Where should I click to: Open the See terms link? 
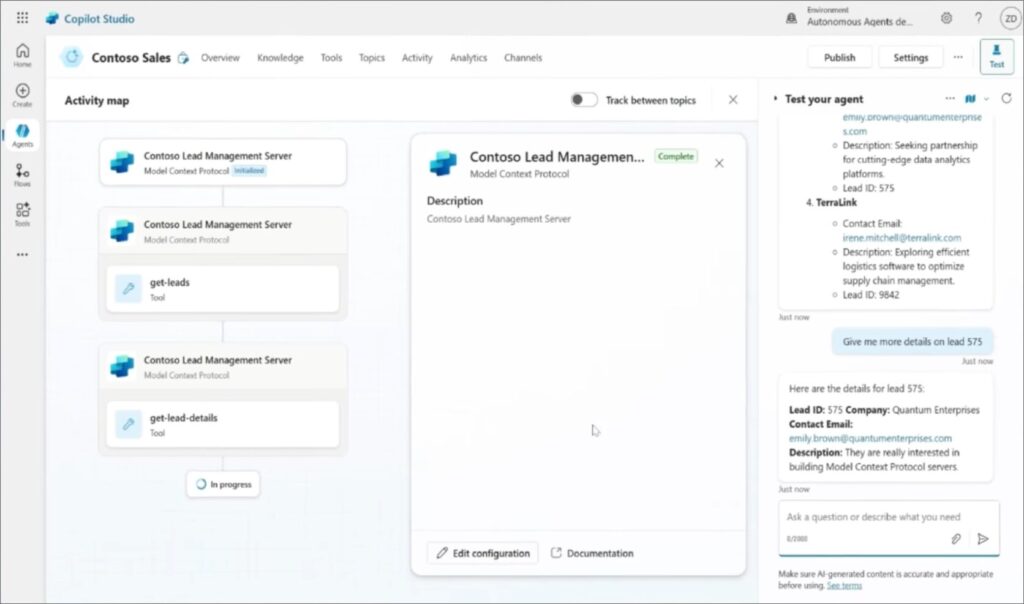[844, 586]
